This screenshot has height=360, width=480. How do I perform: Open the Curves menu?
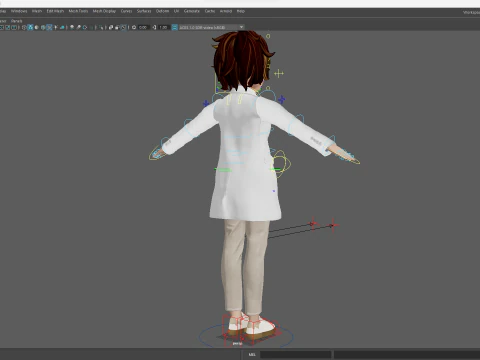pos(126,11)
